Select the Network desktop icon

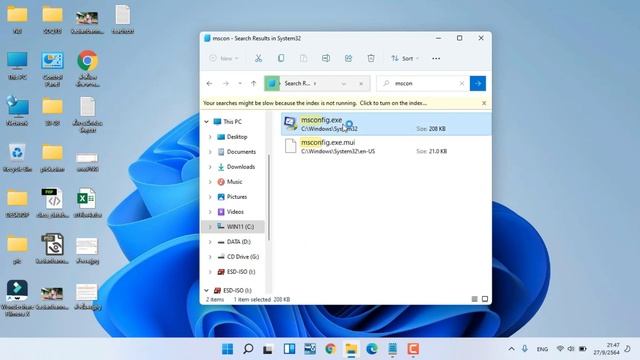coord(17,111)
